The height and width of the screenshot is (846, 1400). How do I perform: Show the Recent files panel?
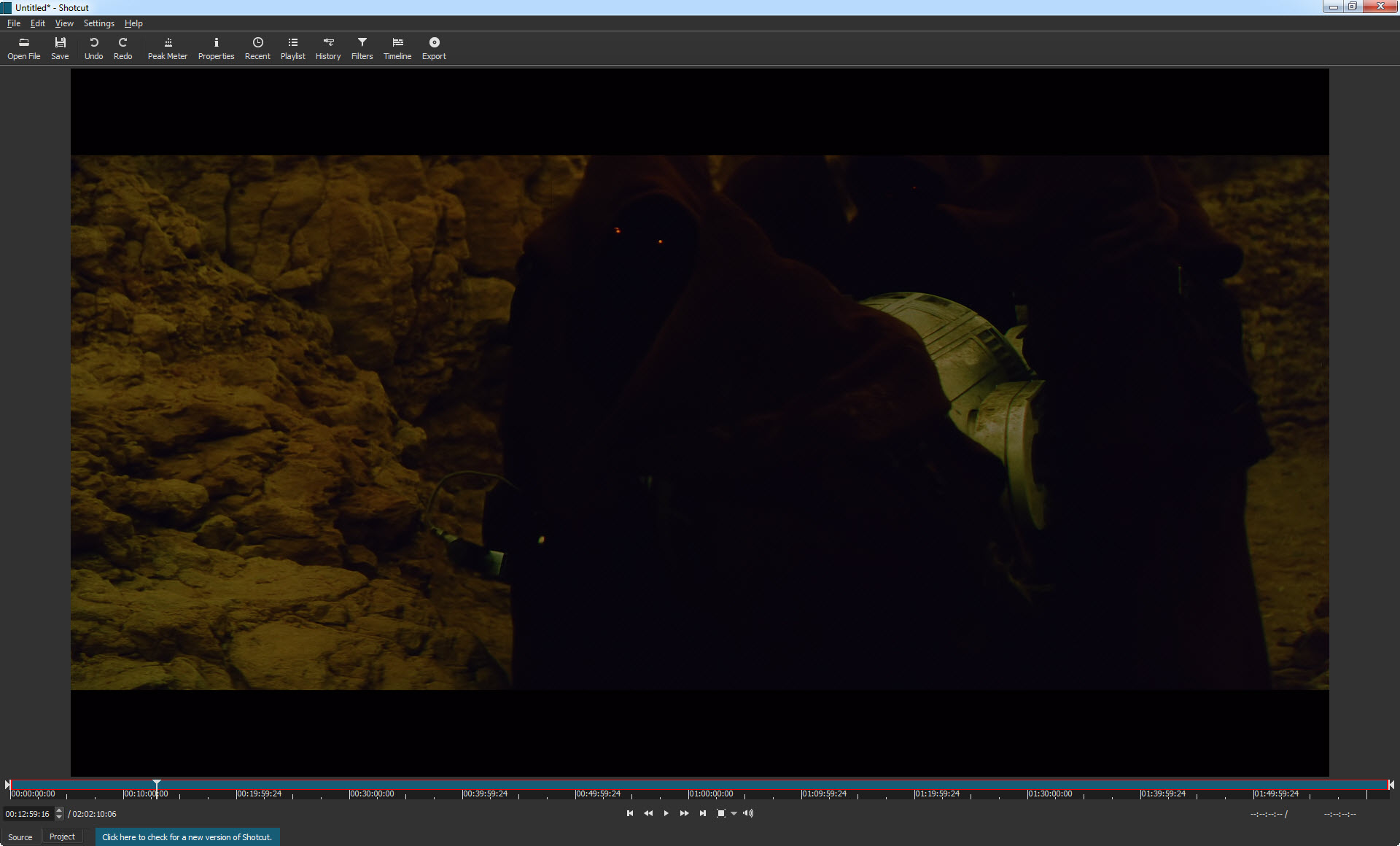257,48
